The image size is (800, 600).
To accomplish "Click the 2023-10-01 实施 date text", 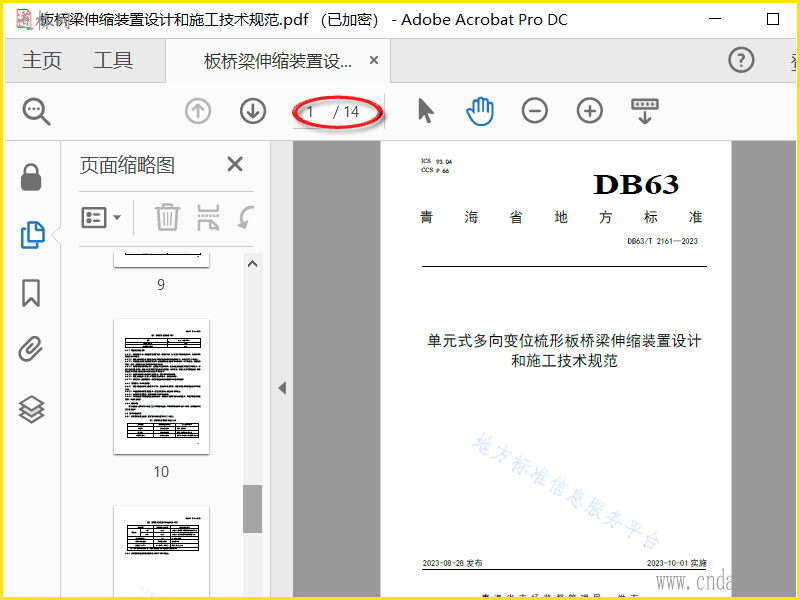I will (x=677, y=563).
